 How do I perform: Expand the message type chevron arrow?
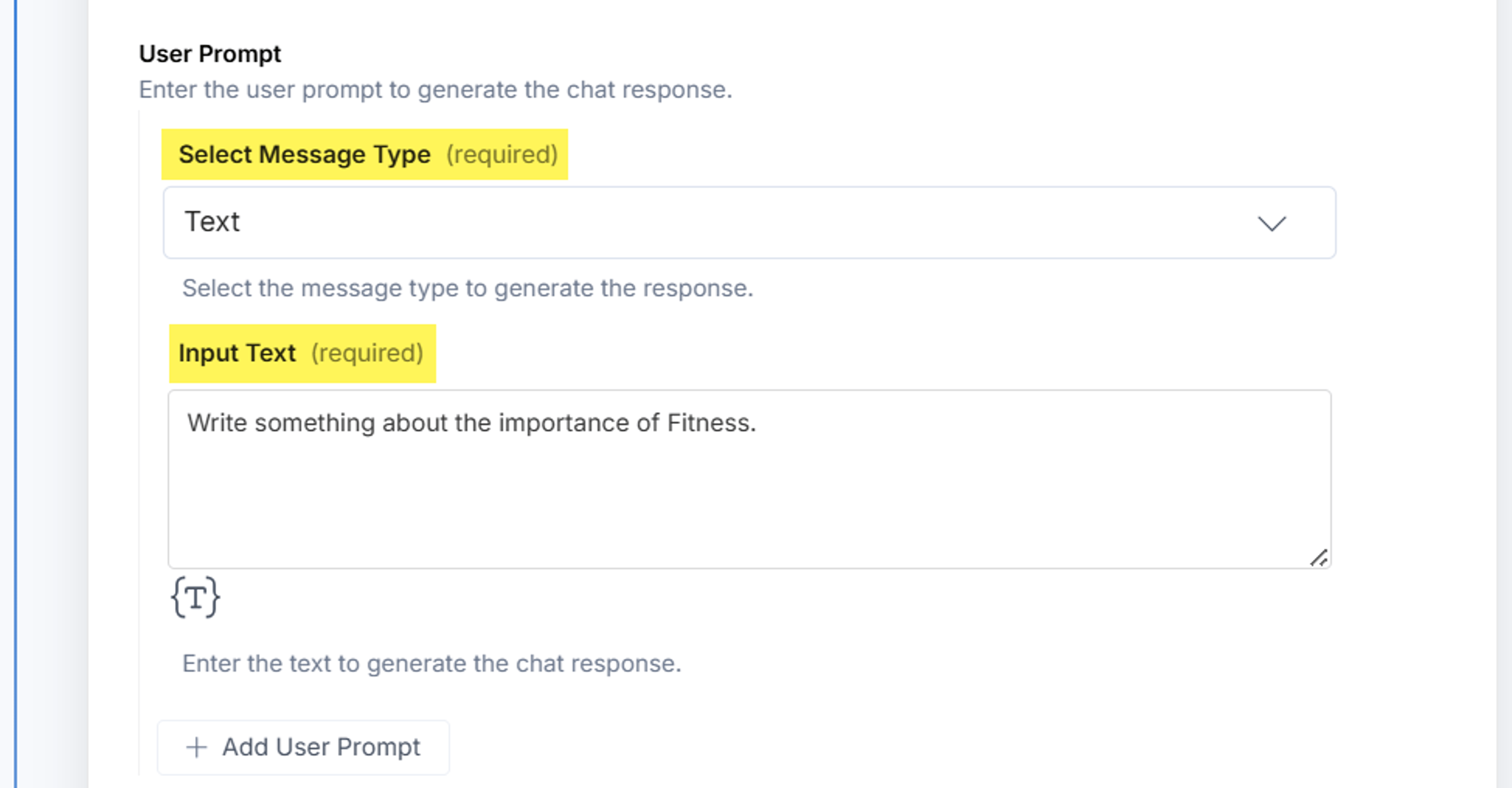point(1271,223)
